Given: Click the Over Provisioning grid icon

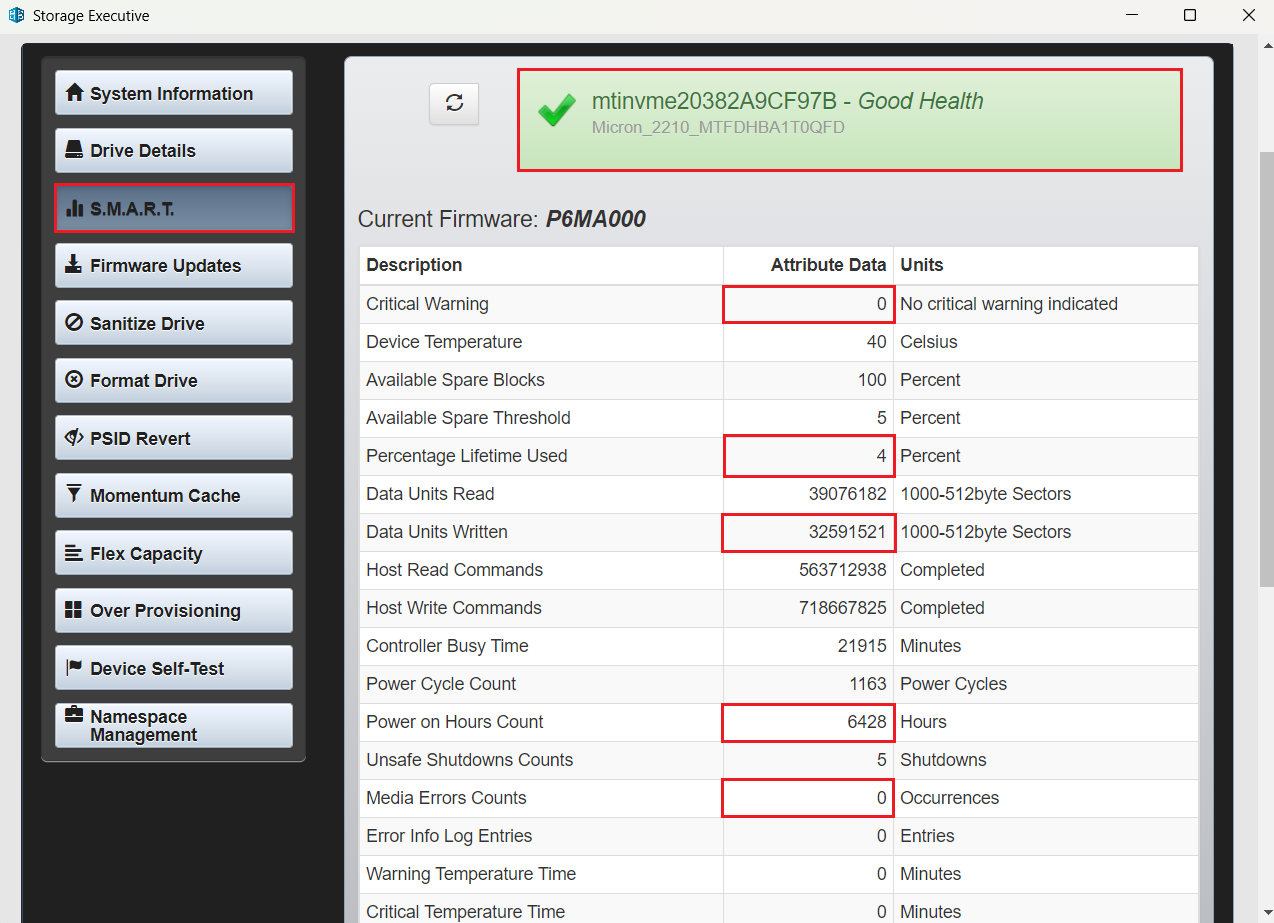Looking at the screenshot, I should pos(71,610).
